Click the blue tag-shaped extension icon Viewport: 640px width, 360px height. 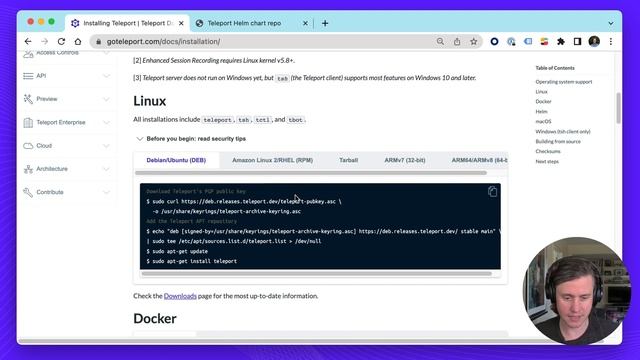point(528,41)
